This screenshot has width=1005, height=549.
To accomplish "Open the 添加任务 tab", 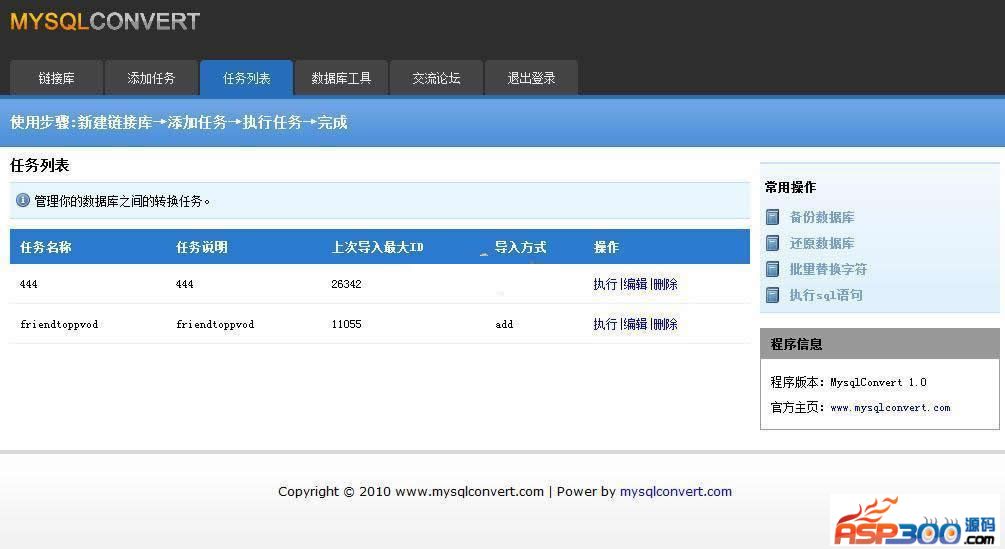I will [x=151, y=78].
